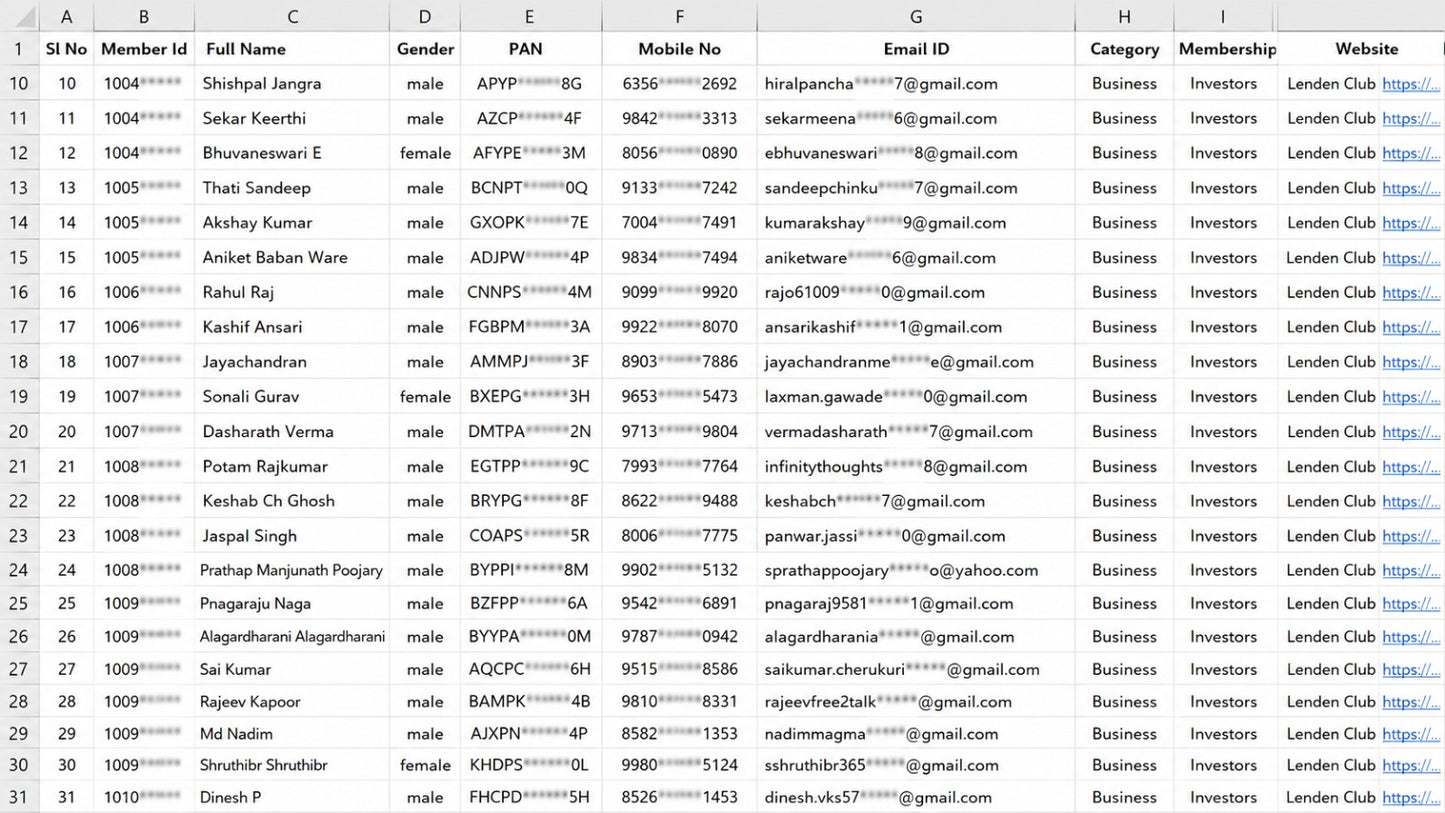
Task: Select column G header
Action: (916, 16)
